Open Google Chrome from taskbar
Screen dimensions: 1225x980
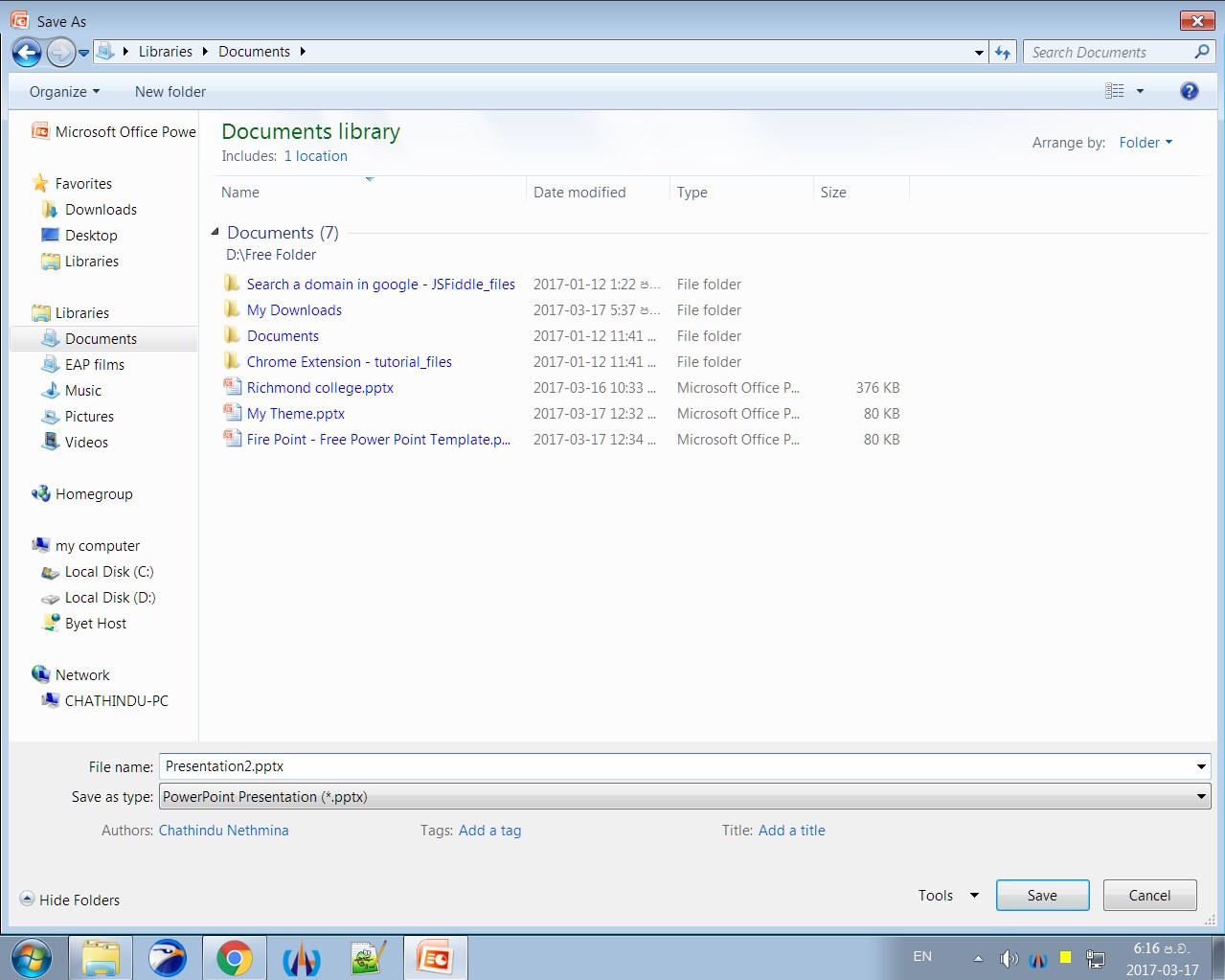pyautogui.click(x=234, y=957)
